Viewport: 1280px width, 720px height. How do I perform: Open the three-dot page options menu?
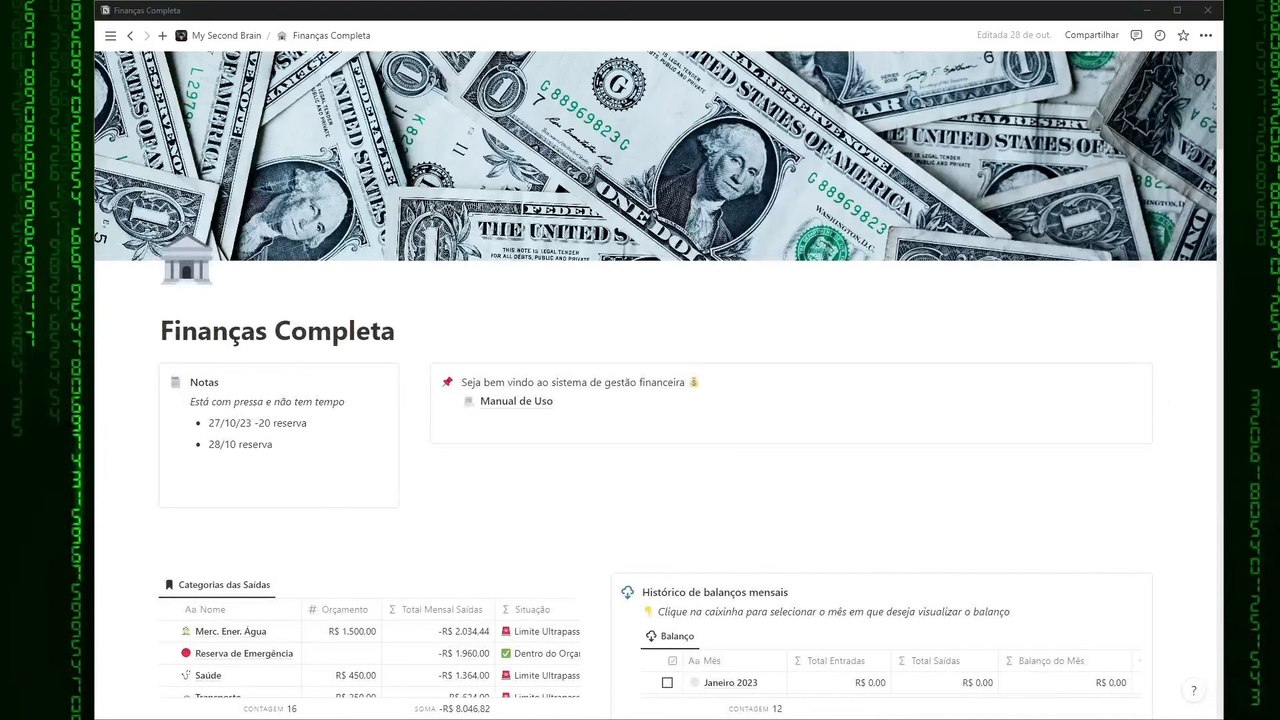point(1206,35)
